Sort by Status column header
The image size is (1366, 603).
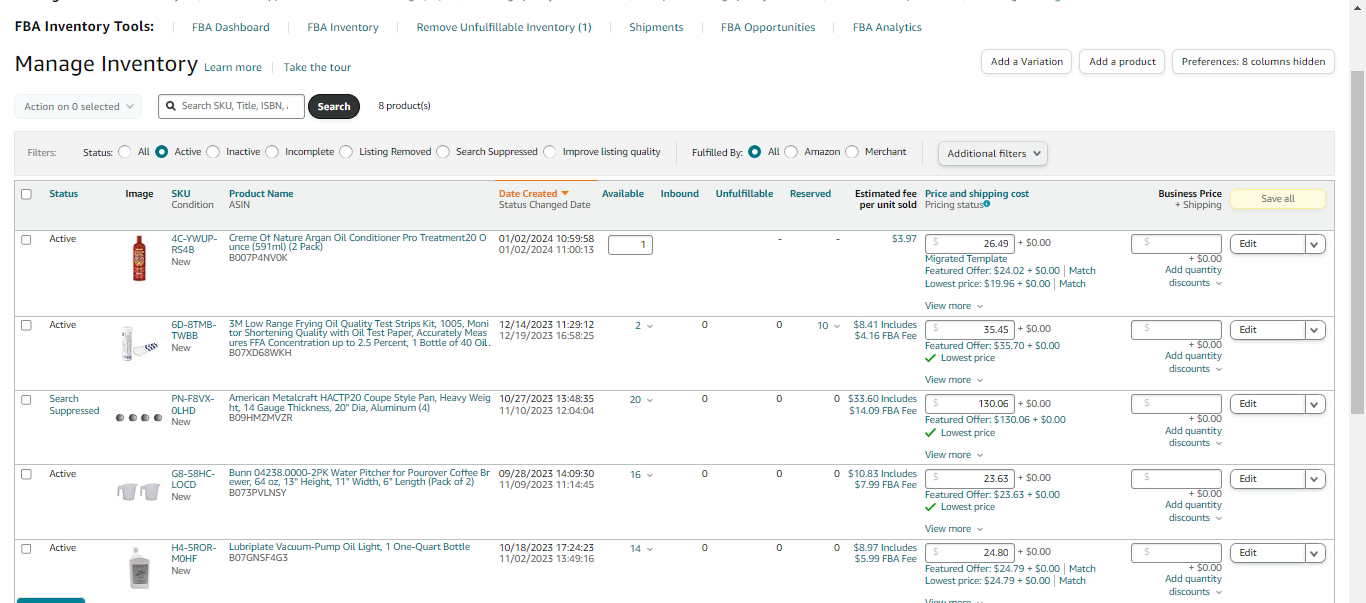63,194
